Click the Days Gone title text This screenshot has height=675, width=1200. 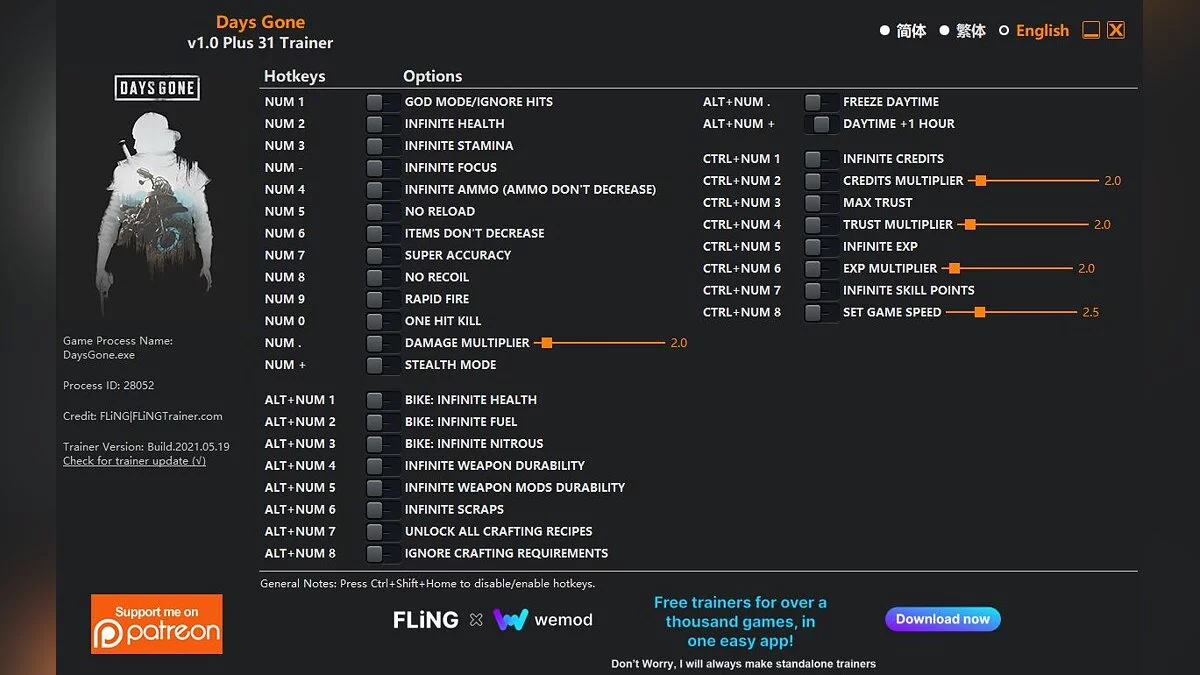point(260,22)
